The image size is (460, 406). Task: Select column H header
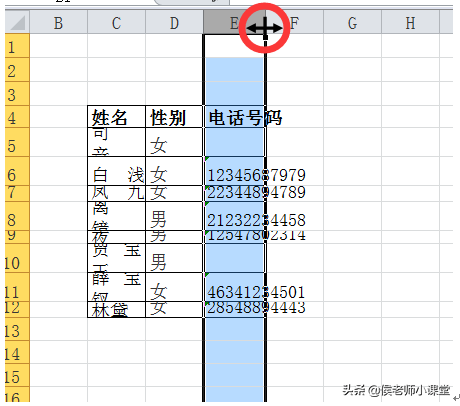pos(410,23)
